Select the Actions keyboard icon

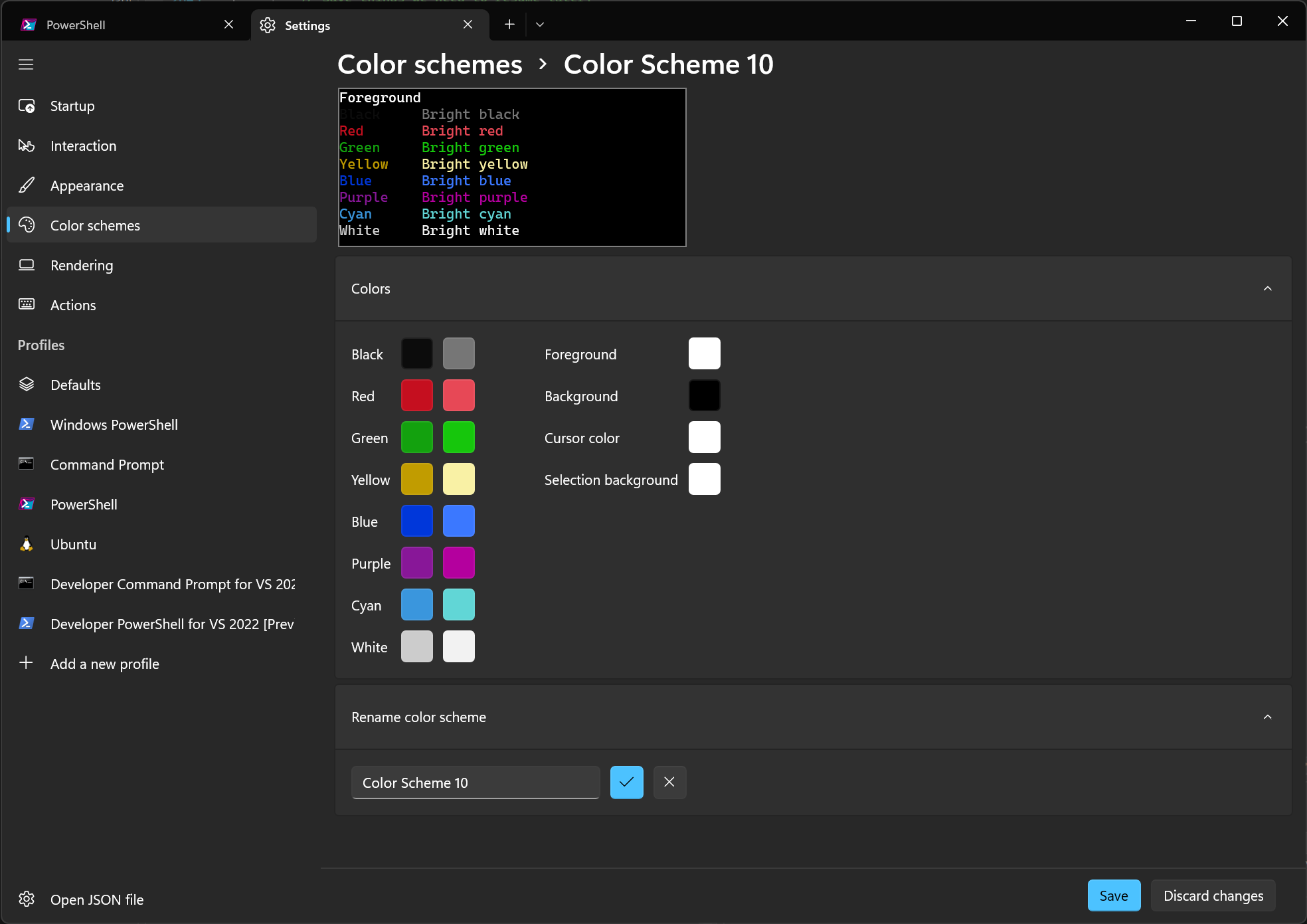27,304
